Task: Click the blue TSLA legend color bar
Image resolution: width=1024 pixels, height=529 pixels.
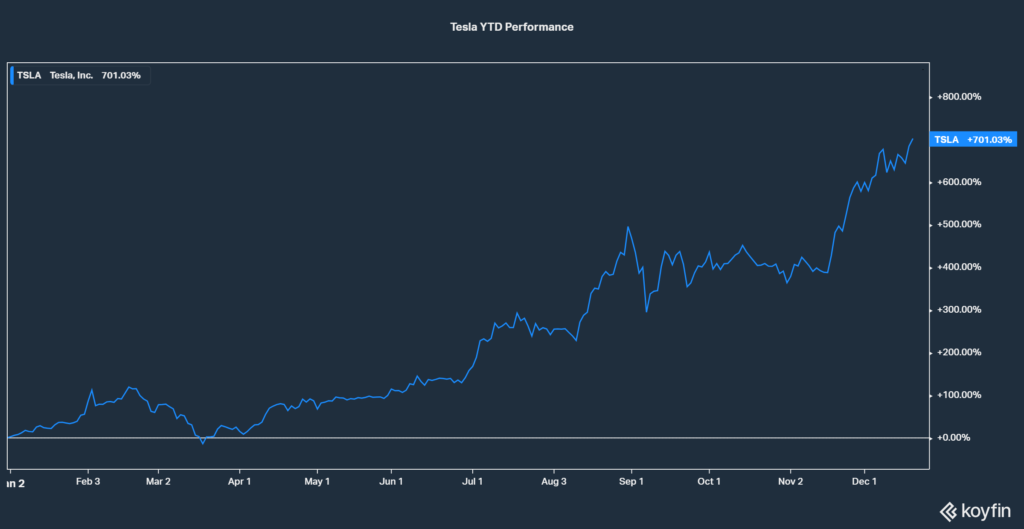Action: [12, 75]
